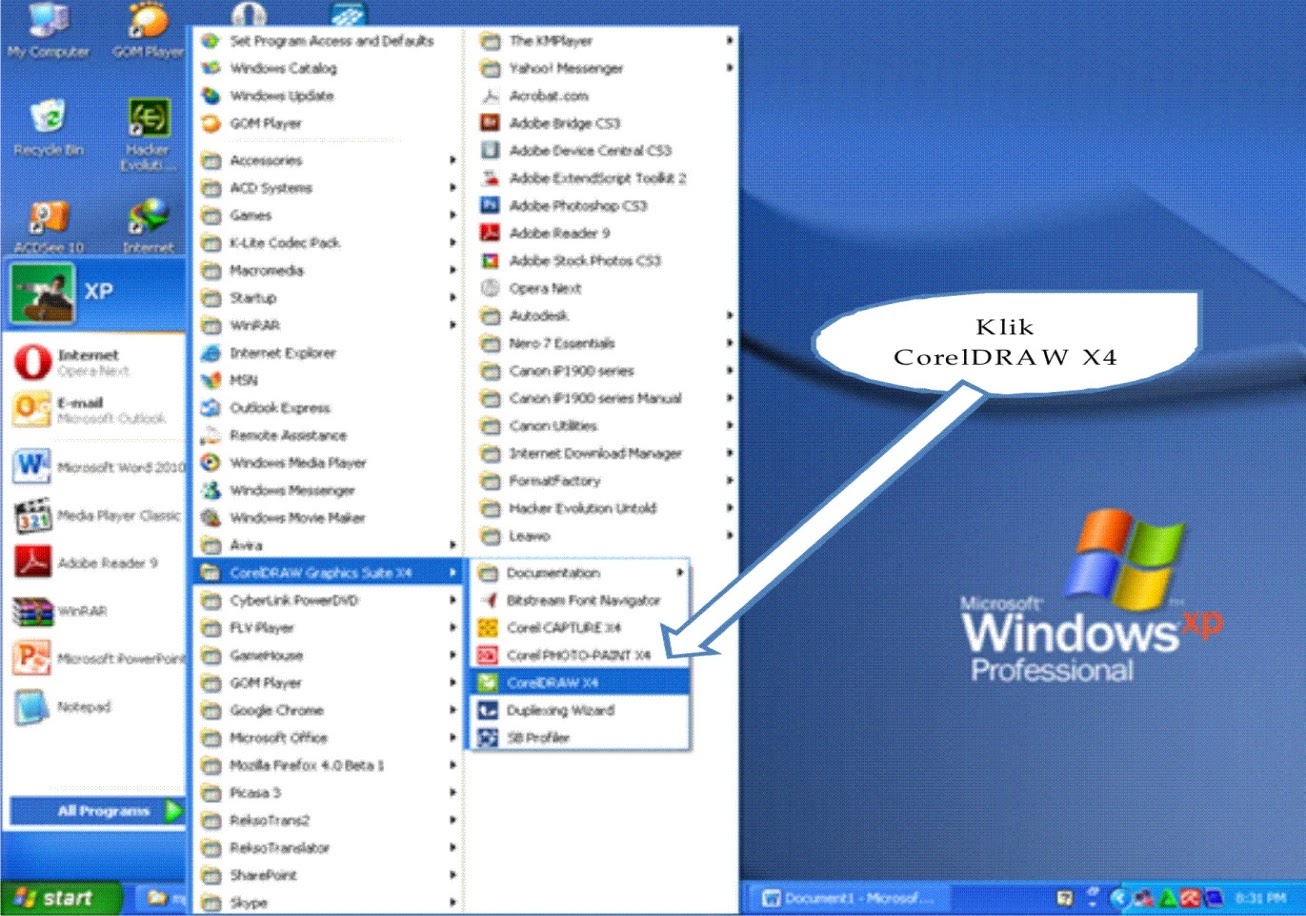Expand the Documentation submenu arrow

coord(680,573)
